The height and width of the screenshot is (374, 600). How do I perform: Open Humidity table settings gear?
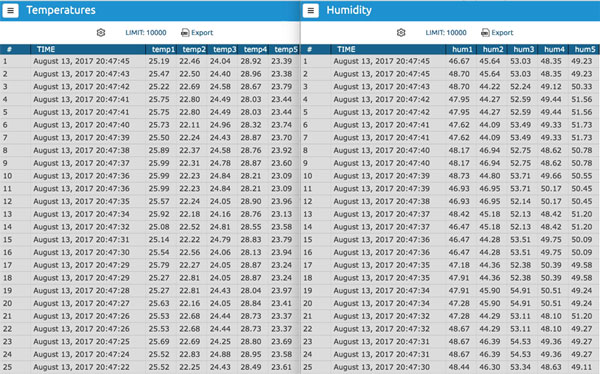401,33
